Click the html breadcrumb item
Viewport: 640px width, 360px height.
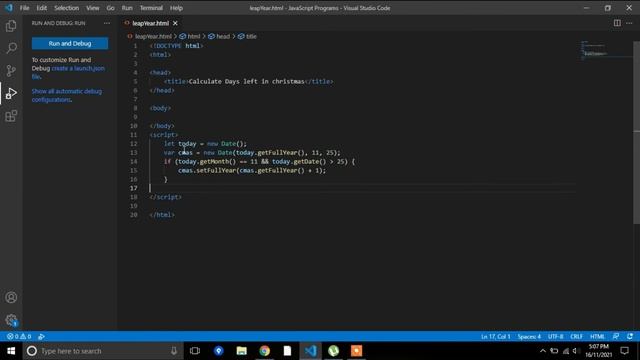click(193, 36)
